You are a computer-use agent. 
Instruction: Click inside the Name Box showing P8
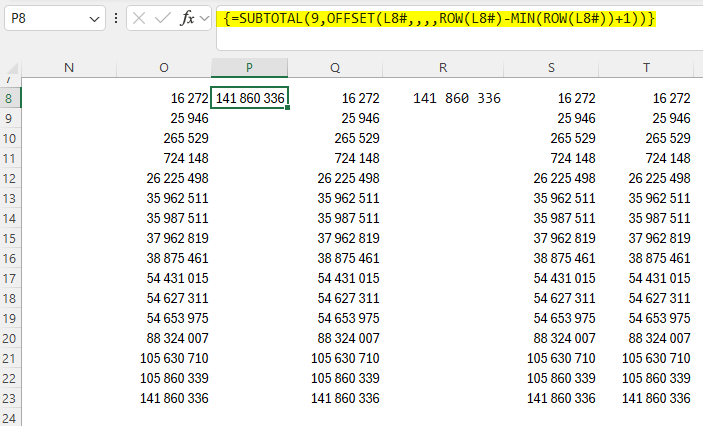45,19
